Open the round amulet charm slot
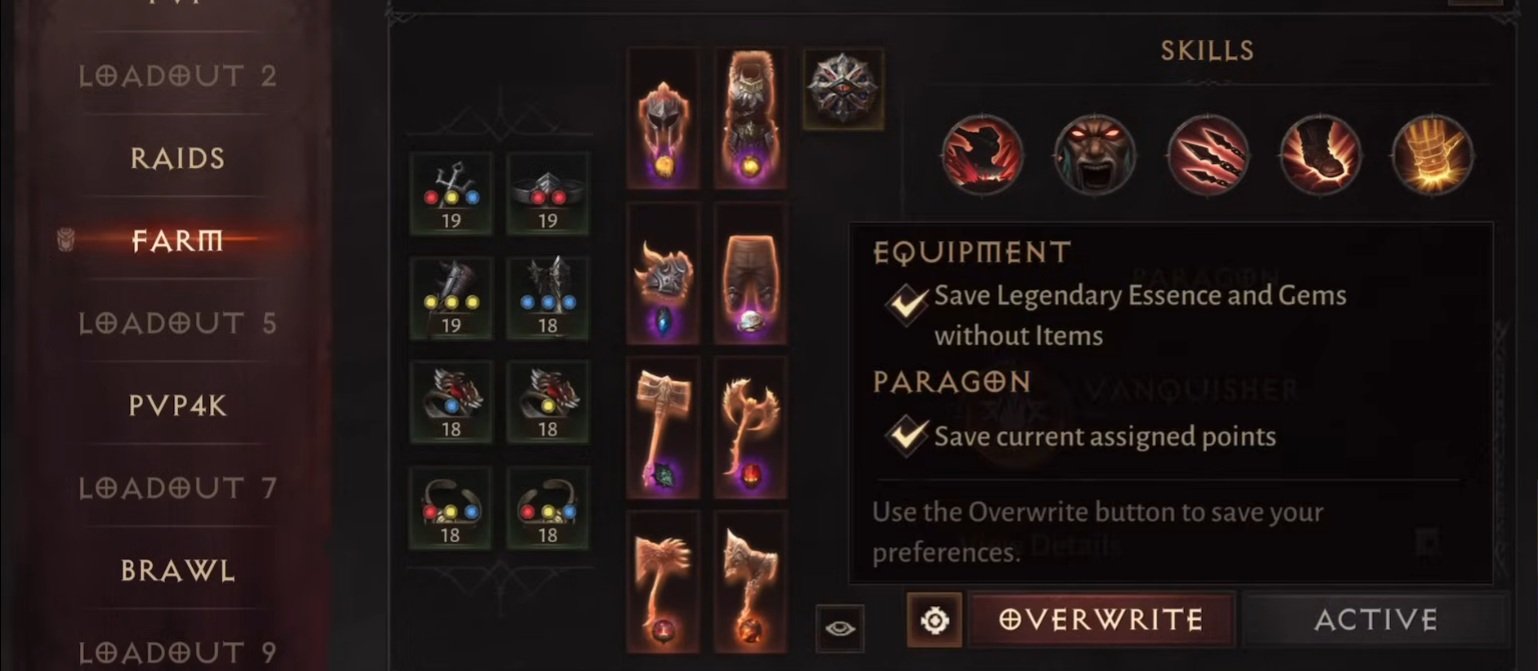The height and width of the screenshot is (671, 1538). [x=843, y=90]
